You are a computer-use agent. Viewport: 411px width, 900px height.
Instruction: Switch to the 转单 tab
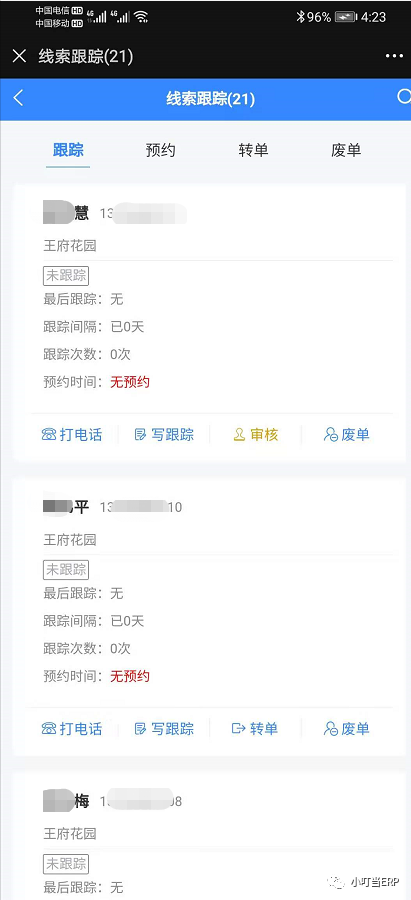[253, 150]
